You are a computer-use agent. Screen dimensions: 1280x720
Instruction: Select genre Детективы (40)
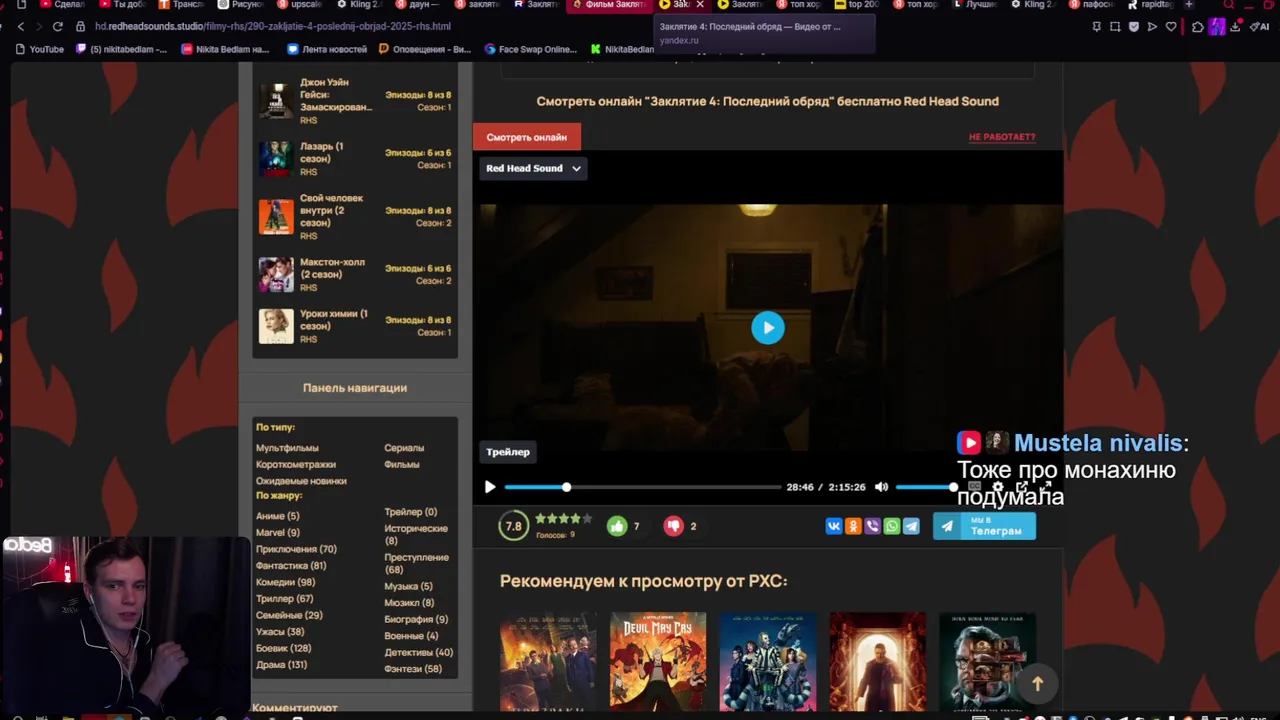(419, 652)
